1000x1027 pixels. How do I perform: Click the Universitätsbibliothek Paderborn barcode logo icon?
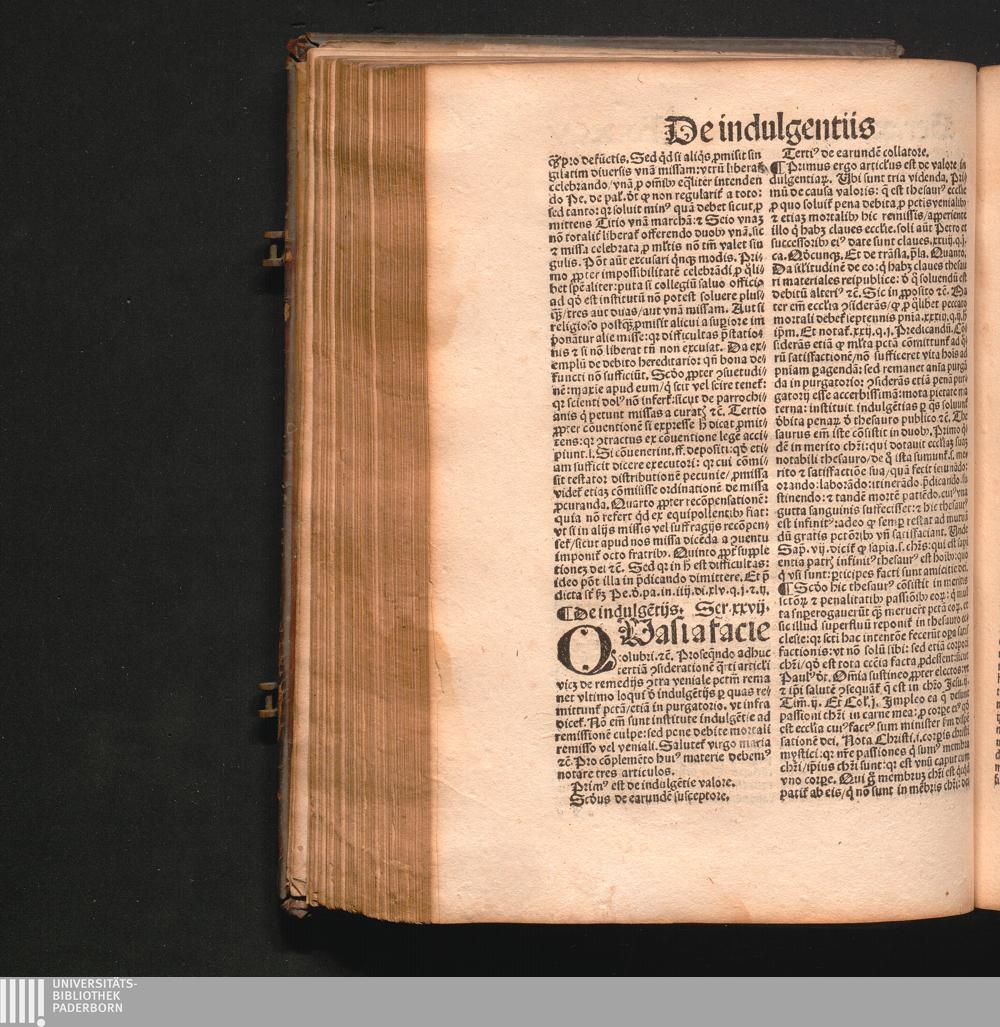coord(22,1001)
